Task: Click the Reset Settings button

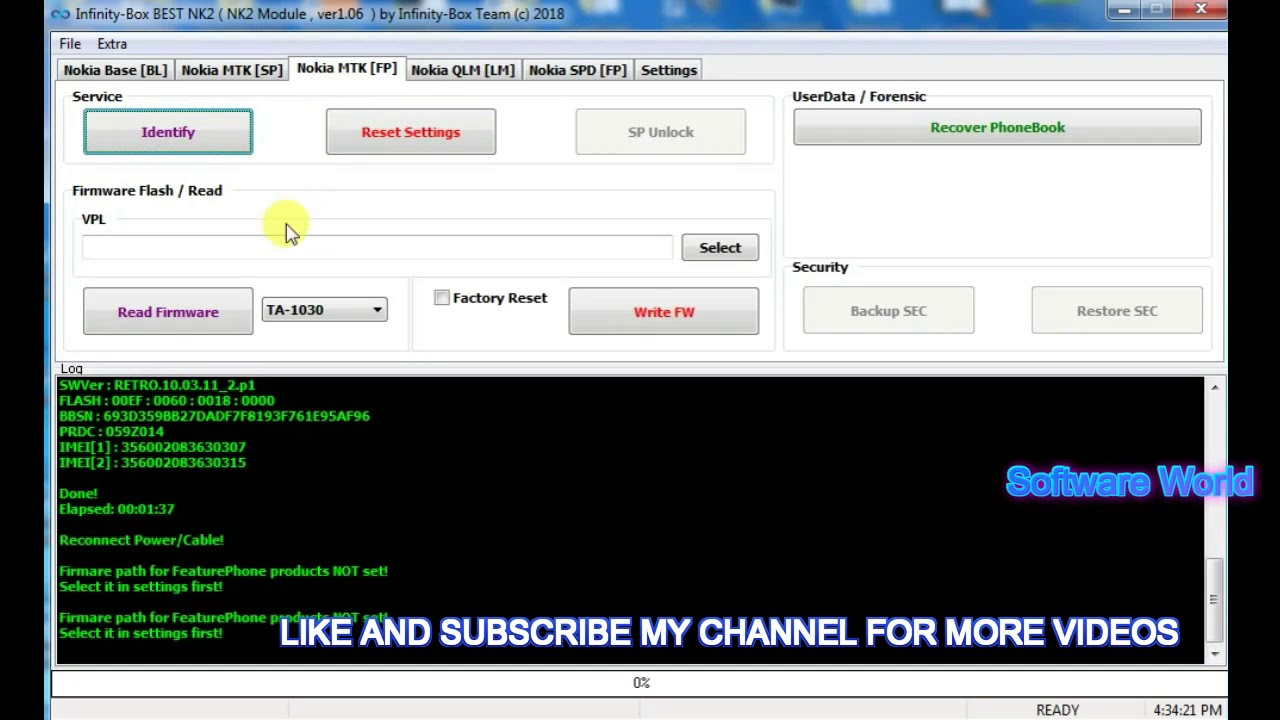Action: pos(411,132)
